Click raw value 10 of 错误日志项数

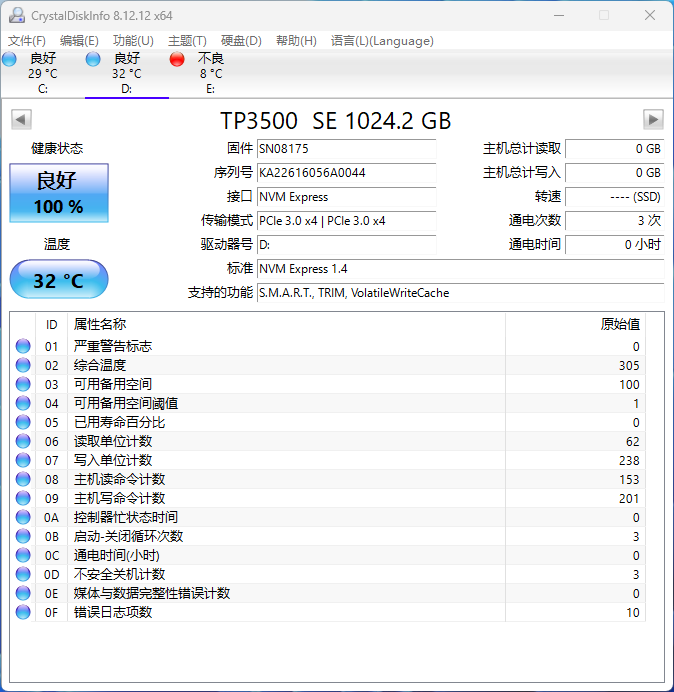[633, 612]
